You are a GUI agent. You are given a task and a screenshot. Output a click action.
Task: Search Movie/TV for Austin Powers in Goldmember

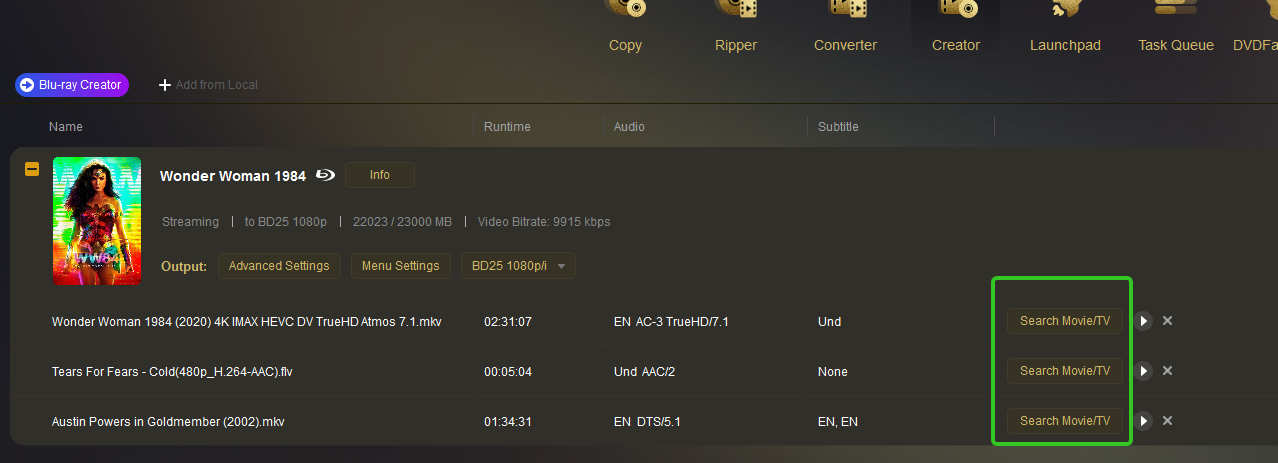pos(1065,421)
